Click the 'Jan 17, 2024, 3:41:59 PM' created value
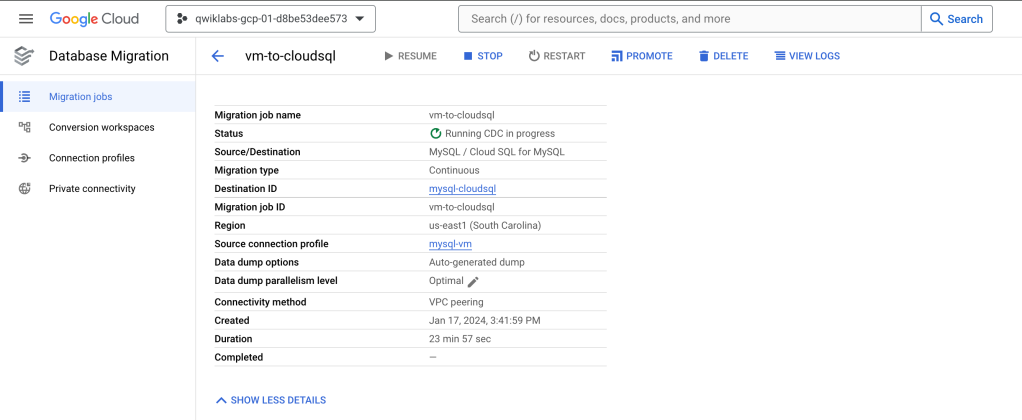This screenshot has width=1022, height=420. pos(484,320)
